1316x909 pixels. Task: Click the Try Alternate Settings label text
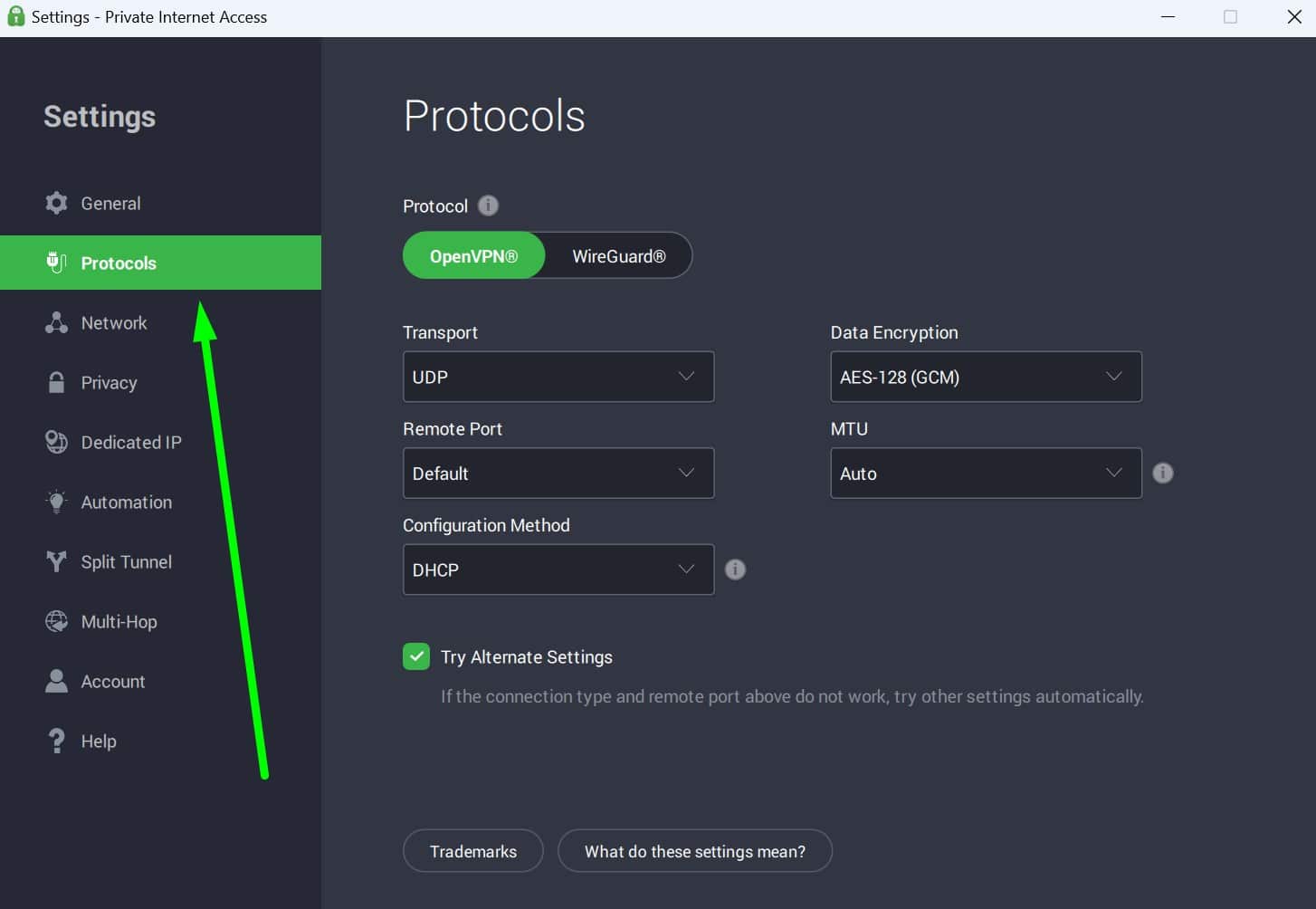[x=527, y=657]
